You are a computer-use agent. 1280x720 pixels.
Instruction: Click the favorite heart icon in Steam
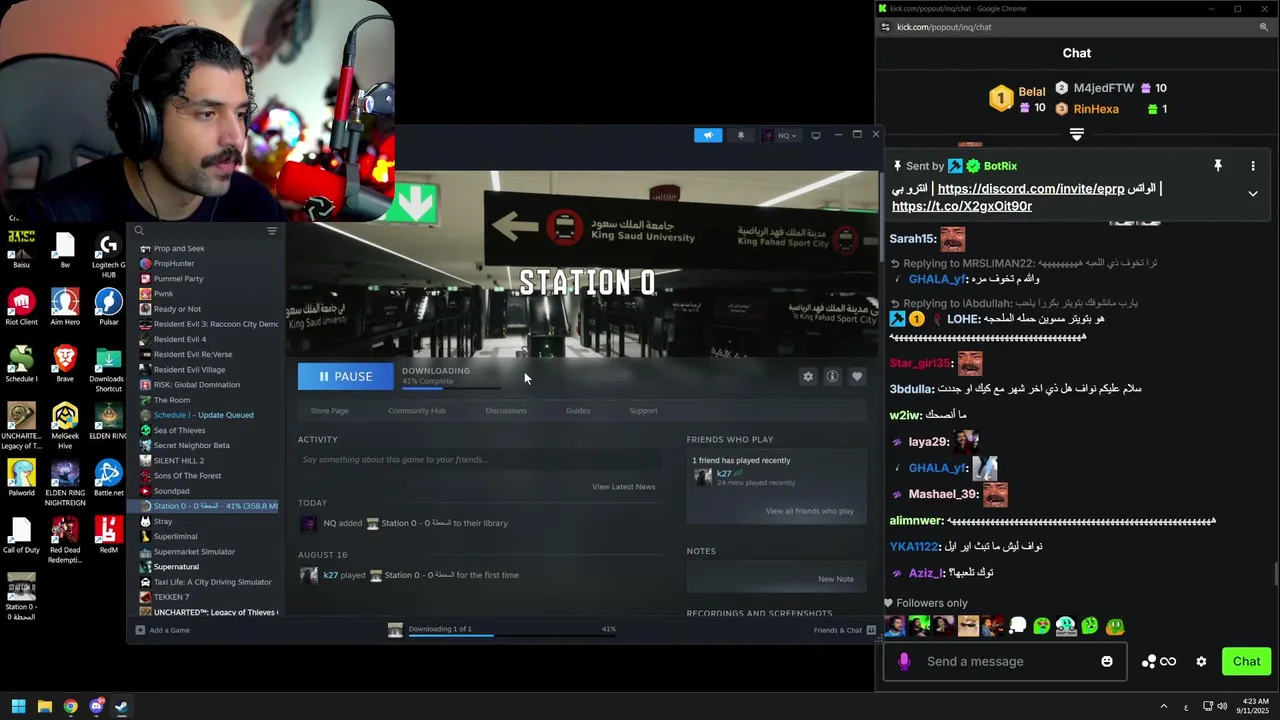857,377
